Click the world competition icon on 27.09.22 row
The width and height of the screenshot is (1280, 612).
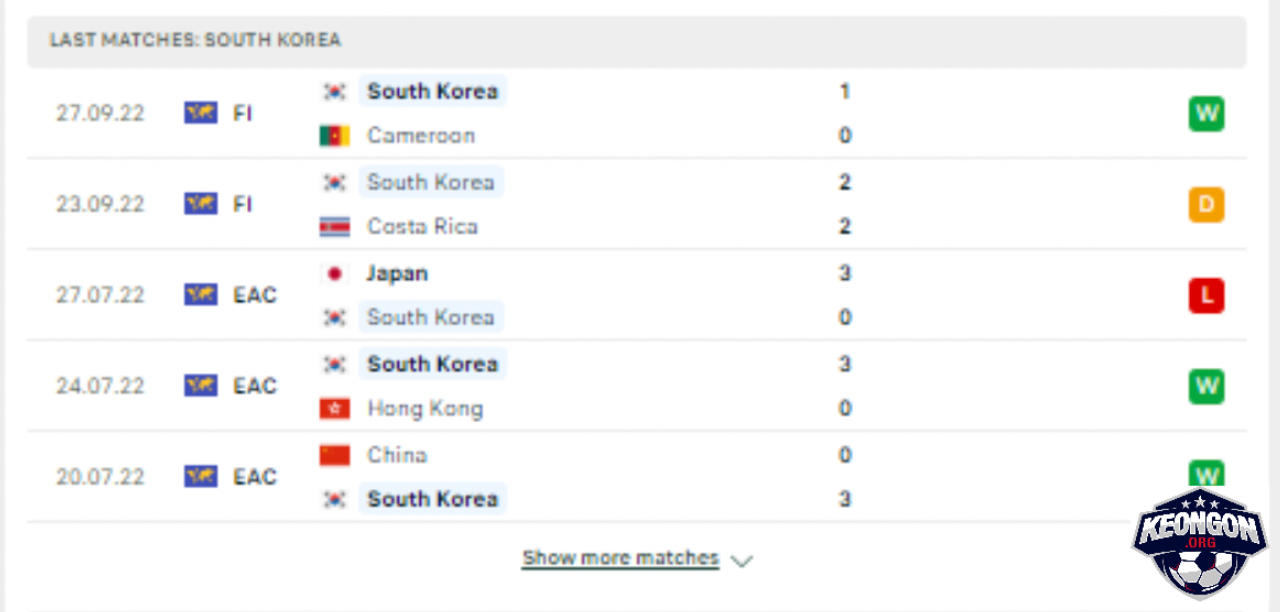tap(200, 113)
